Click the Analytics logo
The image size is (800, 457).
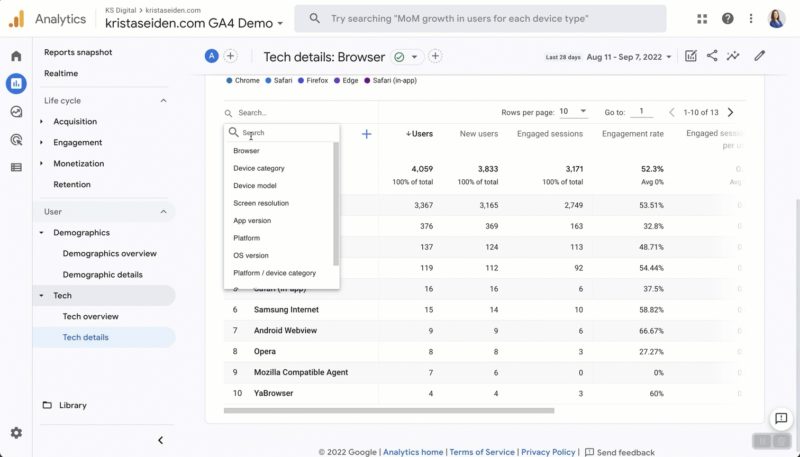[16, 19]
